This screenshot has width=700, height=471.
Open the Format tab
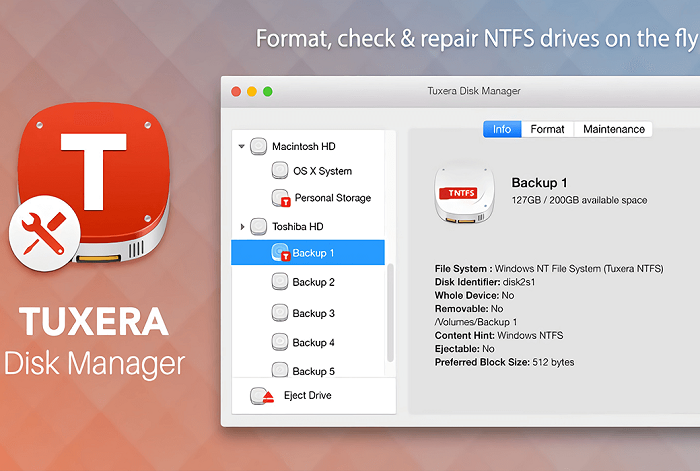[547, 129]
